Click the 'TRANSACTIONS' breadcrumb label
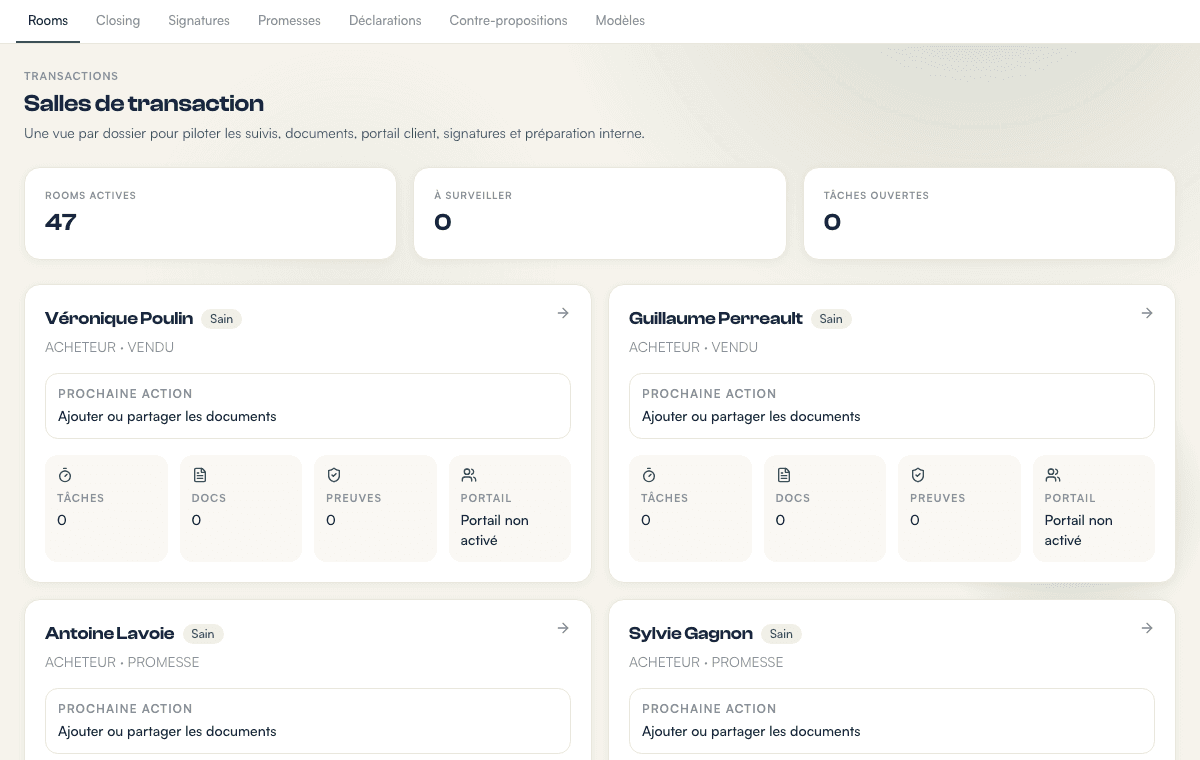Image resolution: width=1200 pixels, height=760 pixels. [x=71, y=76]
